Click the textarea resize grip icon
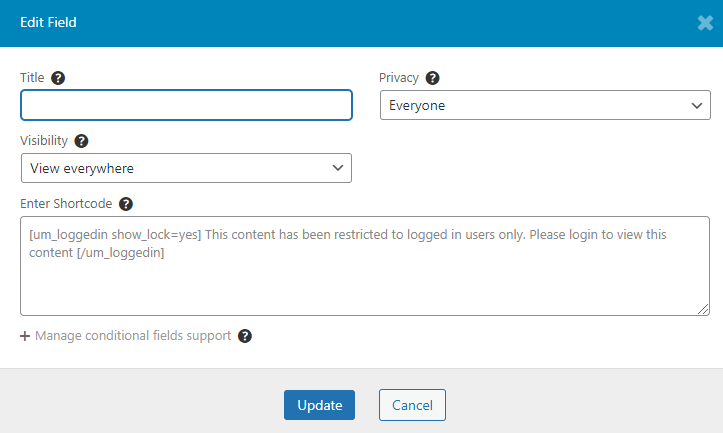The image size is (723, 433). point(703,309)
